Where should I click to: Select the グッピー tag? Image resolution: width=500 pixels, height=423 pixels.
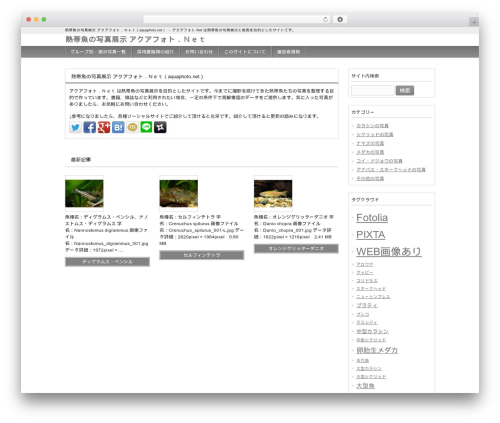365,273
